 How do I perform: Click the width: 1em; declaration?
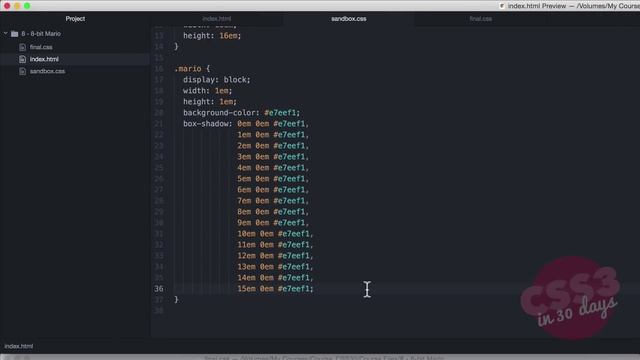coord(207,91)
